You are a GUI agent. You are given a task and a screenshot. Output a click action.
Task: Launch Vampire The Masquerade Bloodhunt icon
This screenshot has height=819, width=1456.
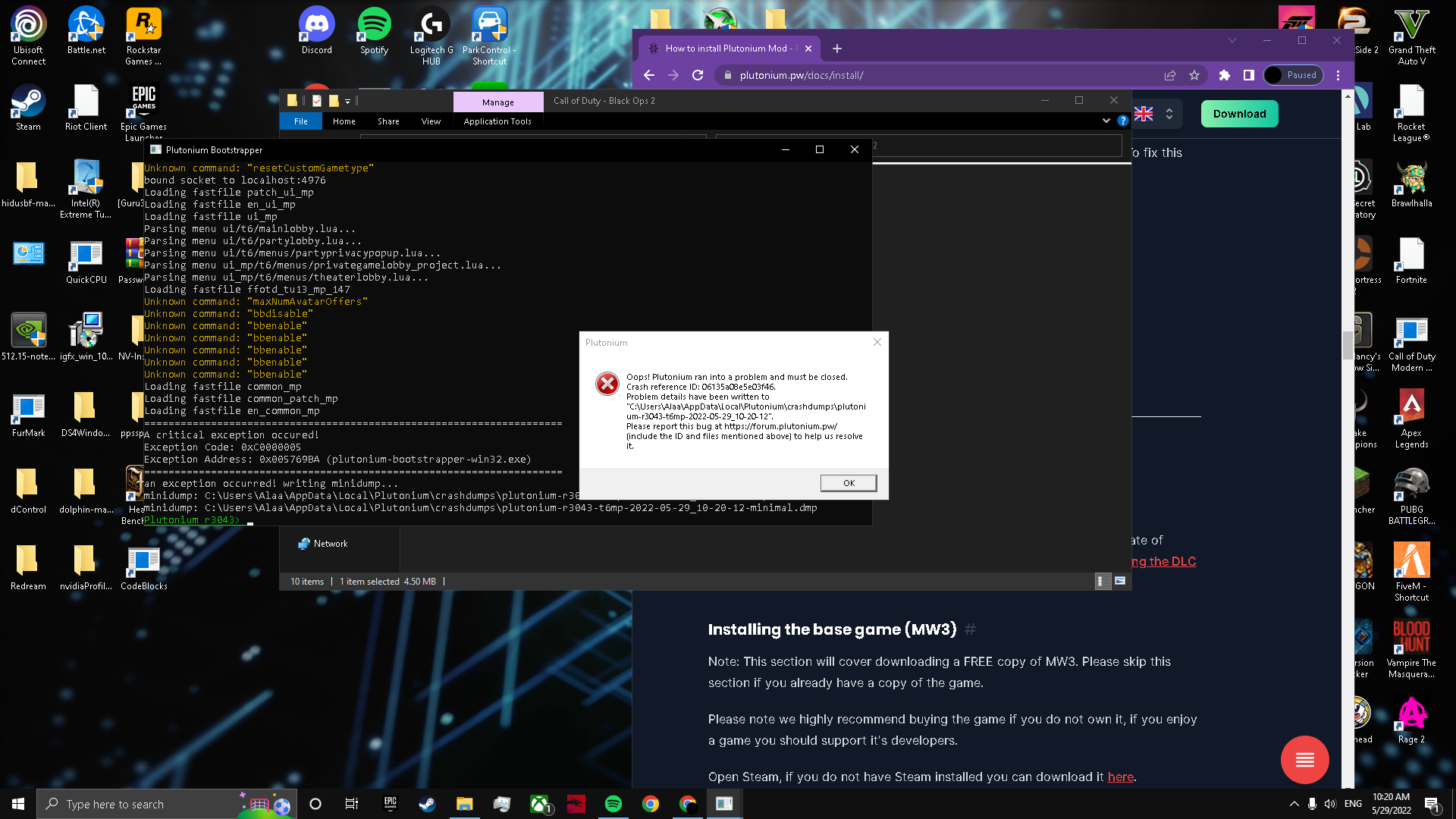[1411, 649]
